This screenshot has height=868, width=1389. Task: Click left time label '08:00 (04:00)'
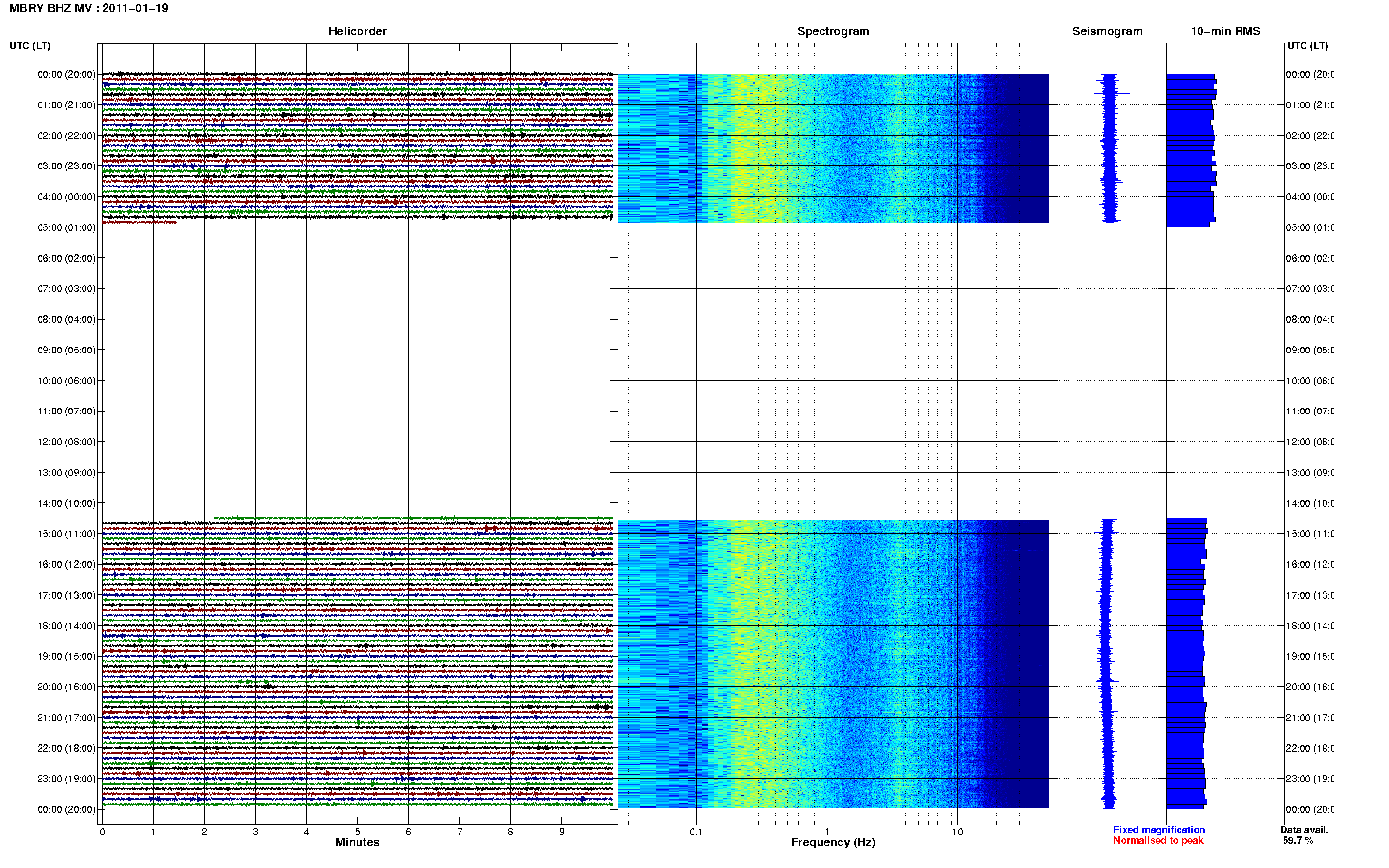tap(66, 319)
